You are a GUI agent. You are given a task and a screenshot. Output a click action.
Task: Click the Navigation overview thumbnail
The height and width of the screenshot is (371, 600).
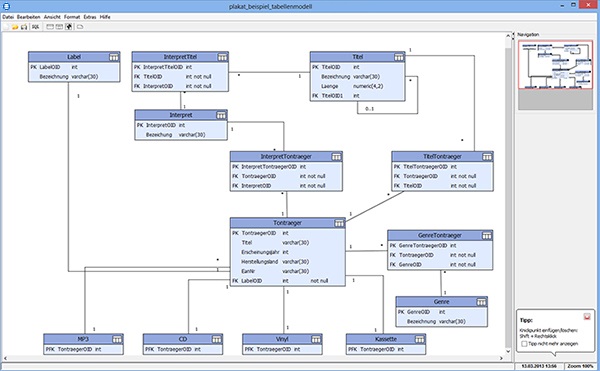(x=555, y=65)
